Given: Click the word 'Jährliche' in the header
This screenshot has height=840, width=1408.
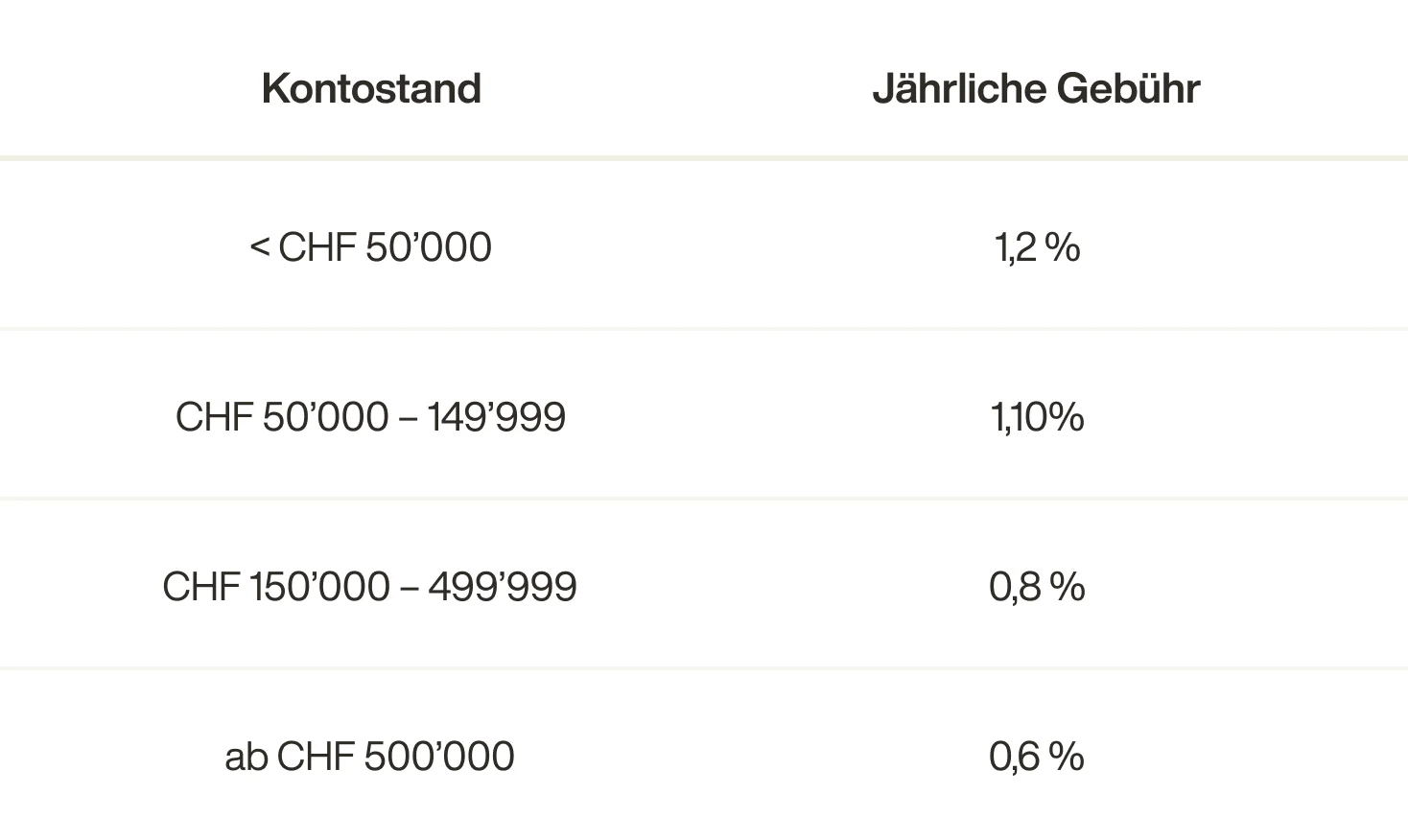Looking at the screenshot, I should click(x=959, y=88).
